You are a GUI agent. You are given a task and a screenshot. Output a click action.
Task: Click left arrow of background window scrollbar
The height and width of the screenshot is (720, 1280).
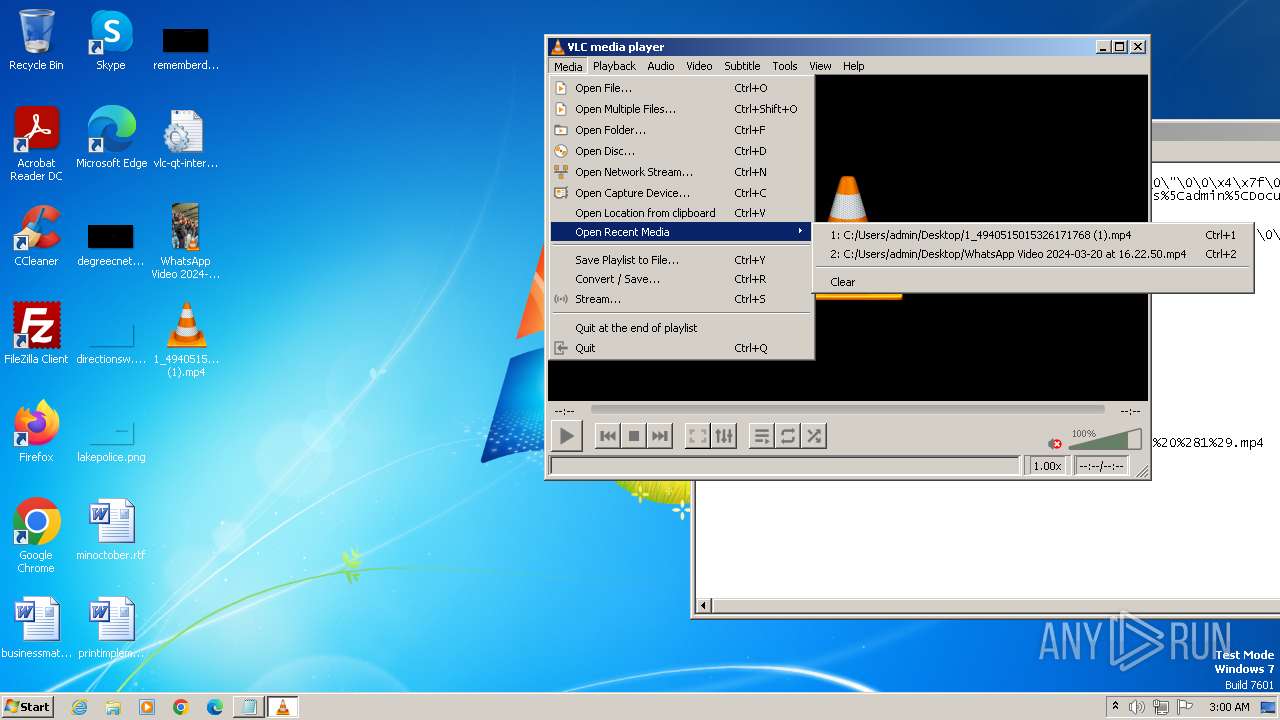(x=704, y=605)
